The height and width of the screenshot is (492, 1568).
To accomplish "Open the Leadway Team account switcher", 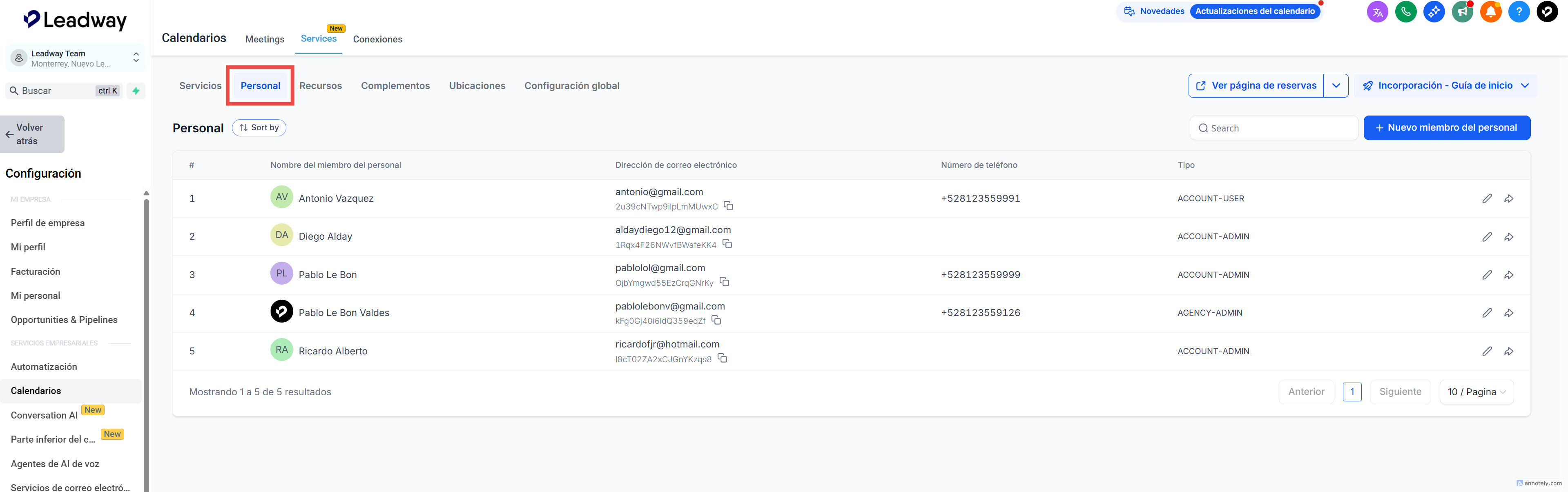I will coord(76,58).
